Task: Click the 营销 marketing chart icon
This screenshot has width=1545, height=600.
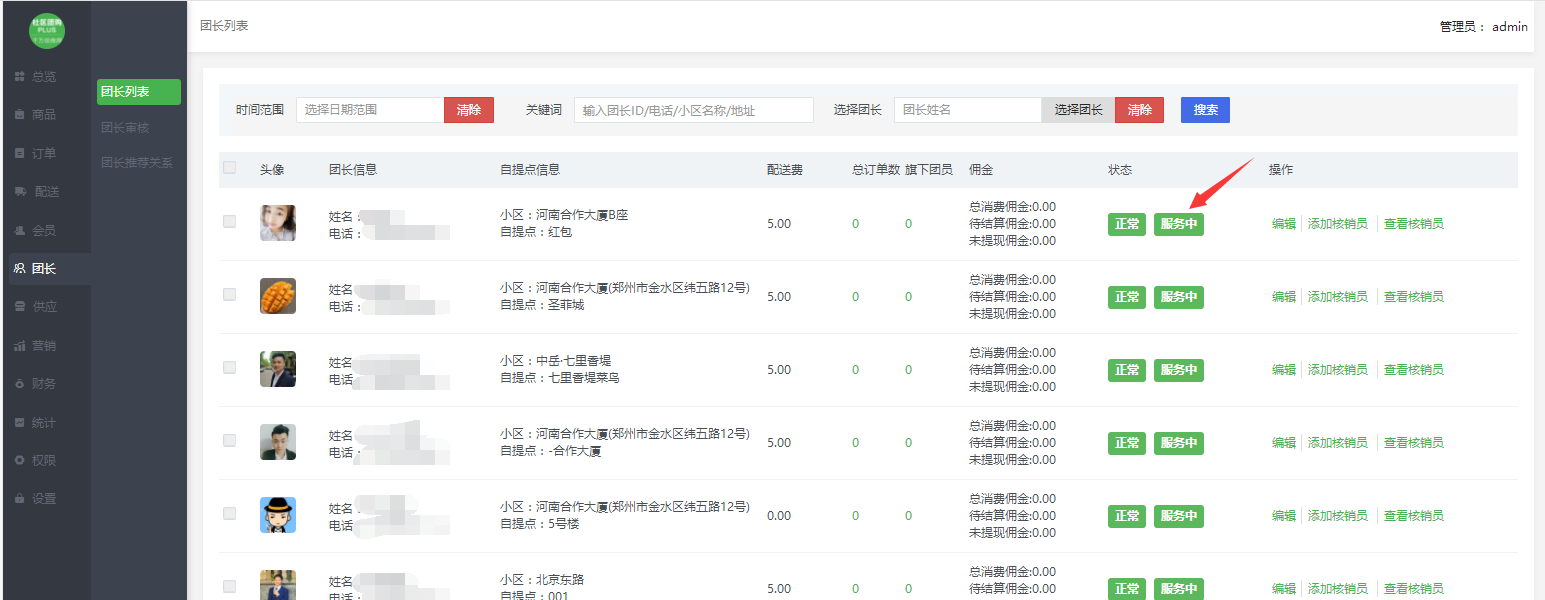Action: [x=19, y=345]
